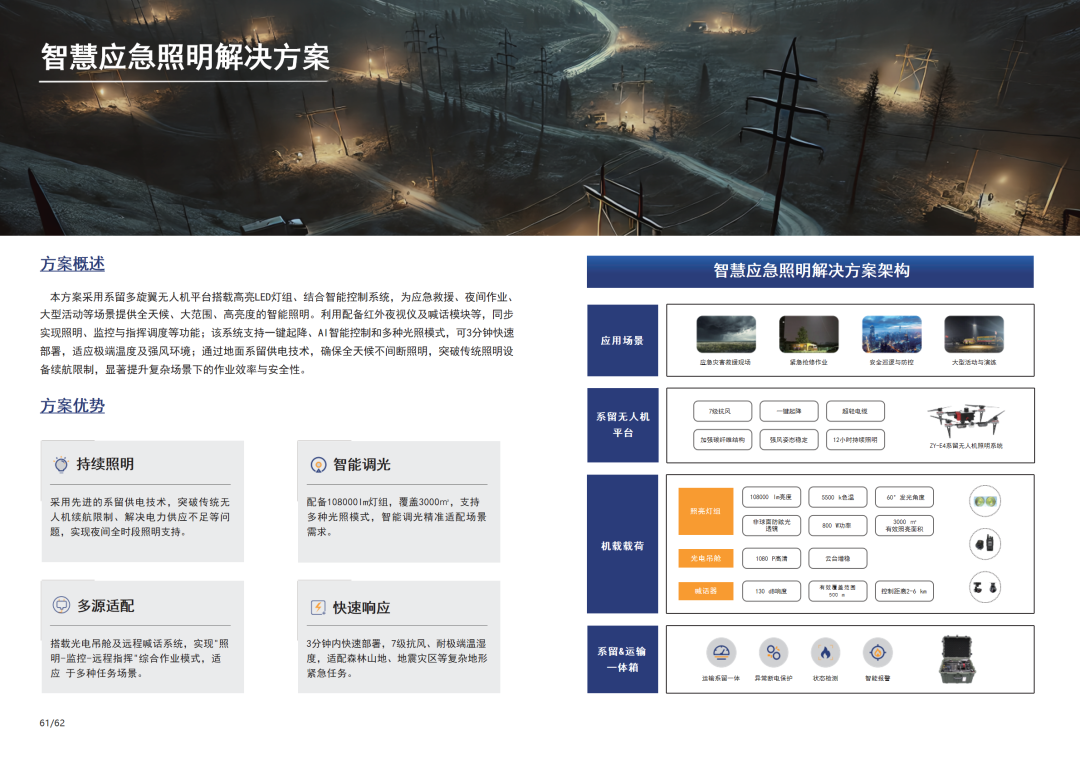Click the 持续照明 stopwatch icon
Image resolution: width=1080 pixels, height=763 pixels.
click(x=61, y=464)
